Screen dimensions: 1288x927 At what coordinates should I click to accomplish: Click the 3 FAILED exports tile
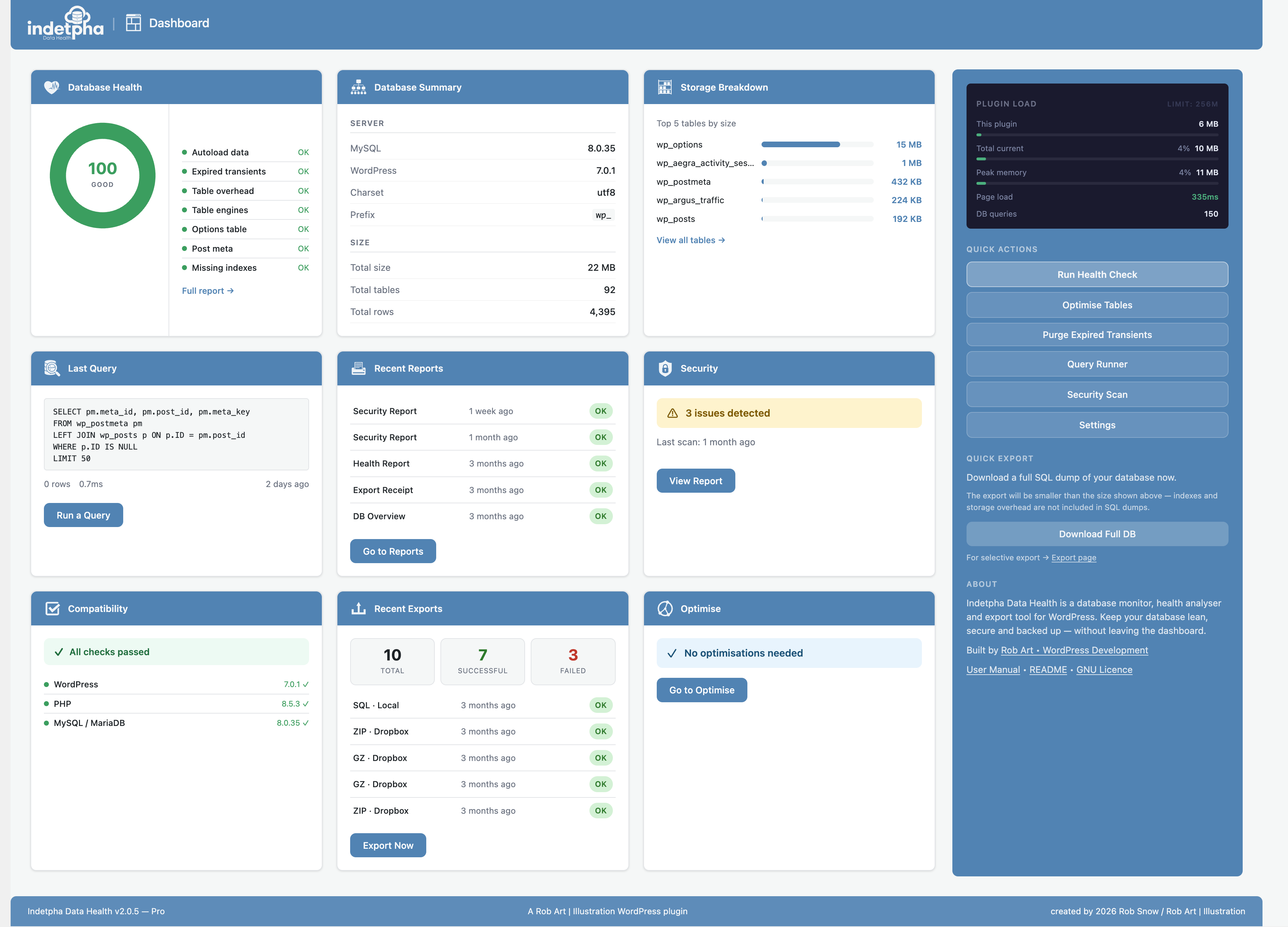tap(573, 662)
